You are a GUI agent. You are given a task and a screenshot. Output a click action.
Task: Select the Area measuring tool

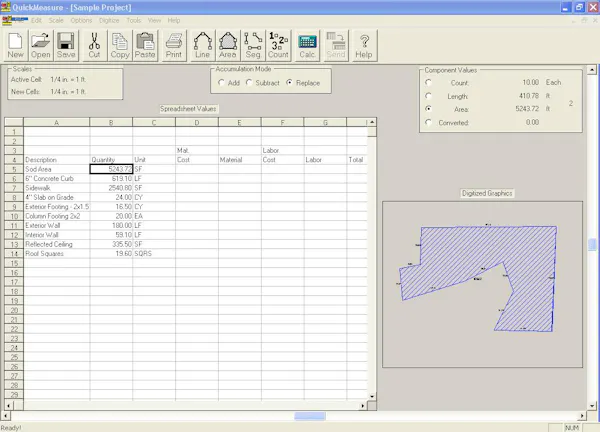[228, 46]
